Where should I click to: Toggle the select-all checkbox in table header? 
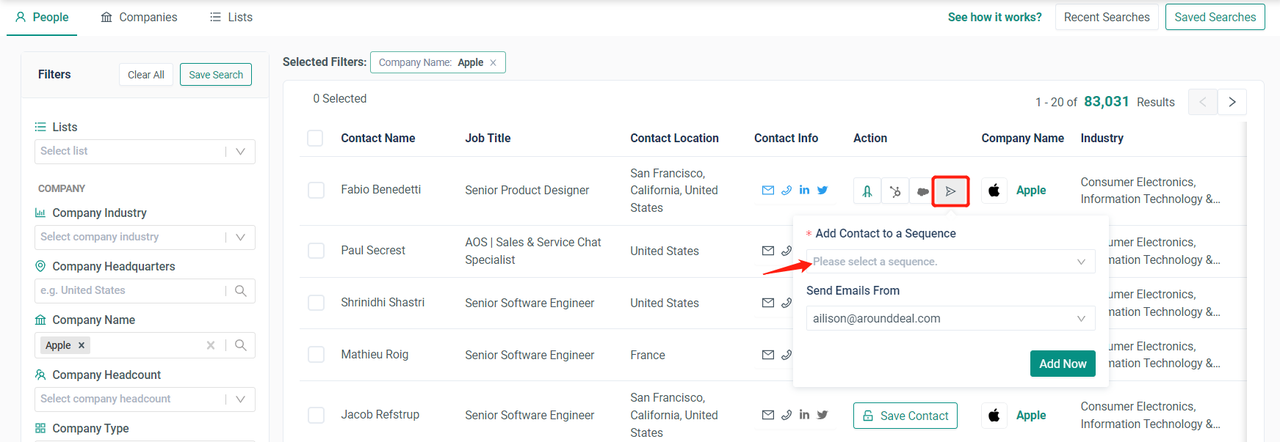pyautogui.click(x=315, y=138)
